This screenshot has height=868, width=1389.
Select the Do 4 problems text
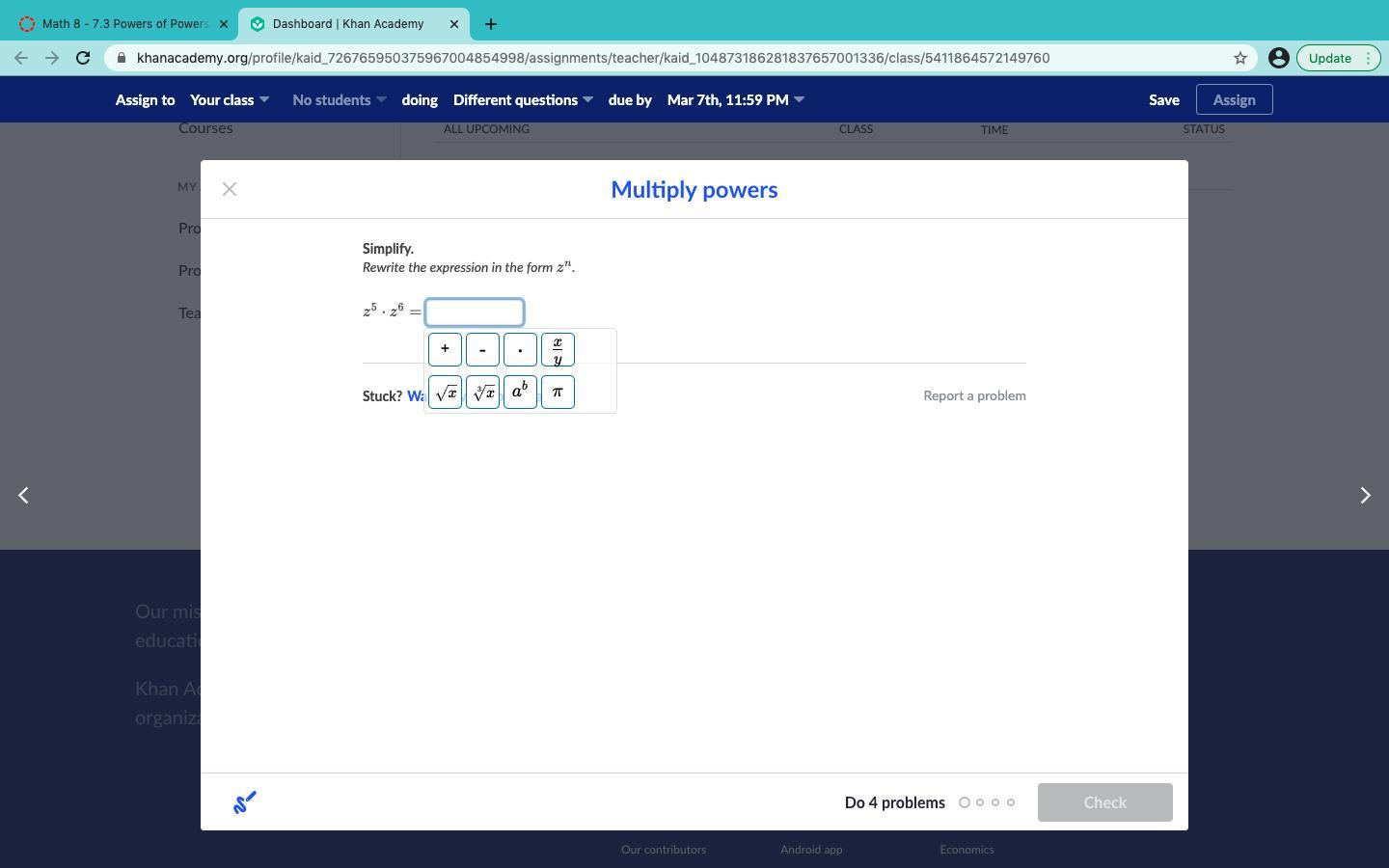895,802
